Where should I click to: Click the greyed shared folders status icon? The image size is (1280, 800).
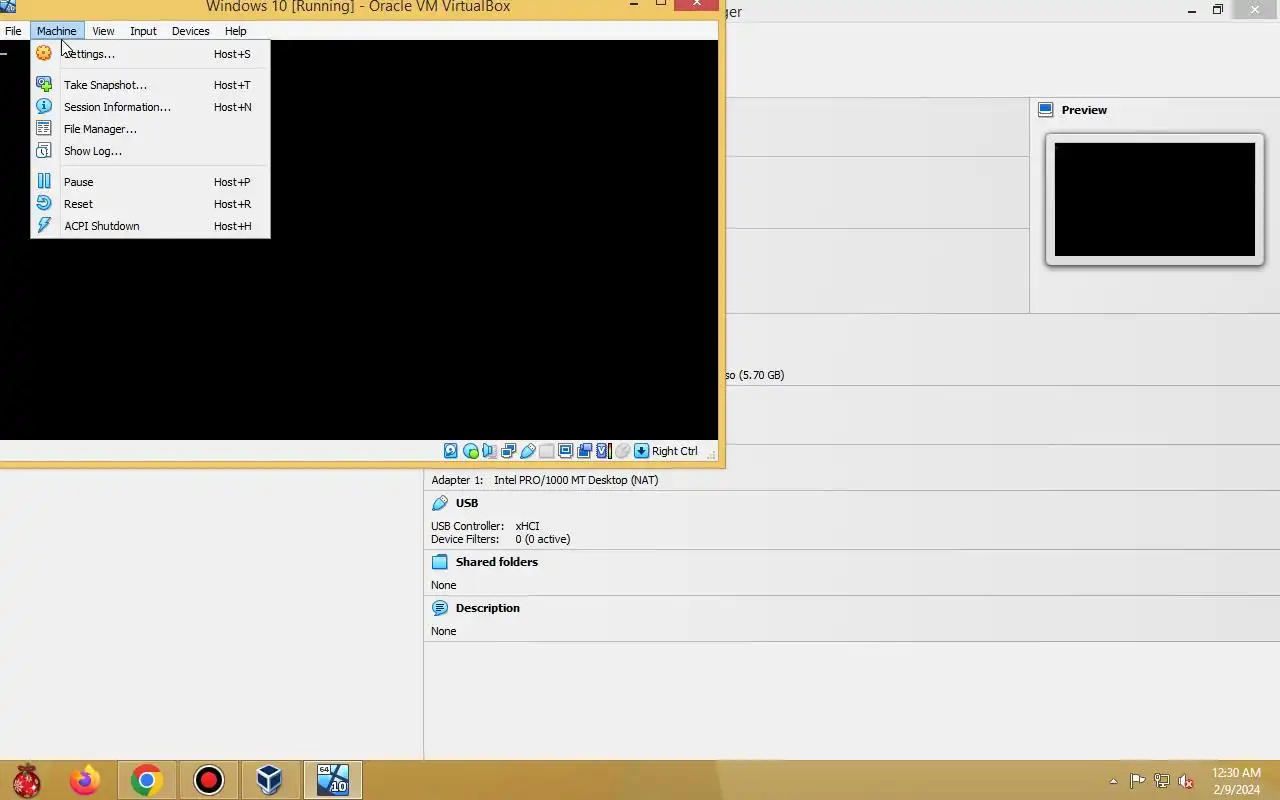547,451
